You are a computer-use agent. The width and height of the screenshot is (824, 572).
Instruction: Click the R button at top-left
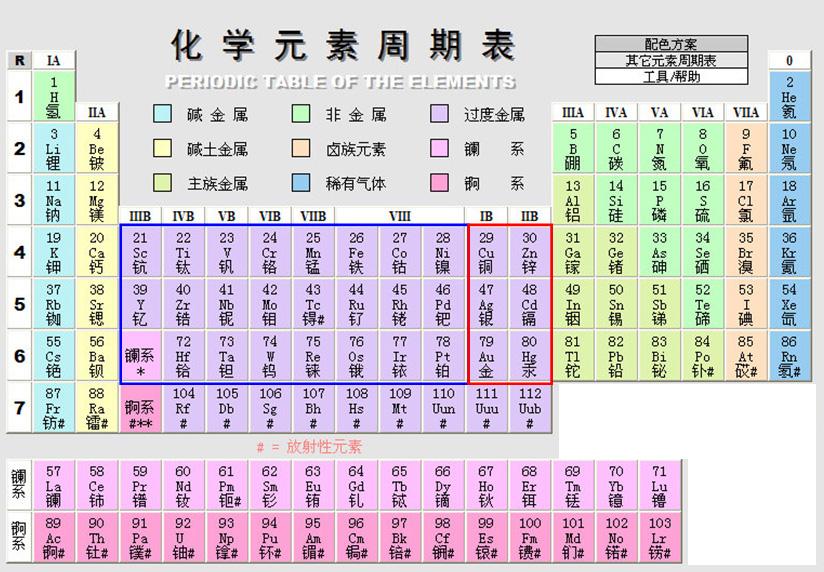19,61
